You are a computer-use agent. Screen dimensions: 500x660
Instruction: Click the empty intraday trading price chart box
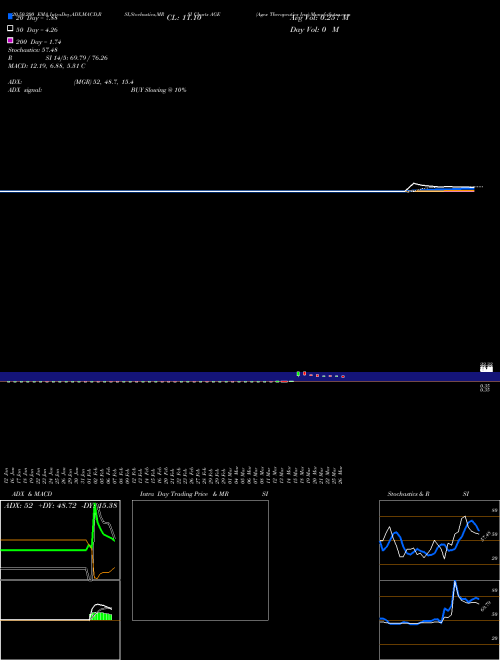click(x=200, y=560)
